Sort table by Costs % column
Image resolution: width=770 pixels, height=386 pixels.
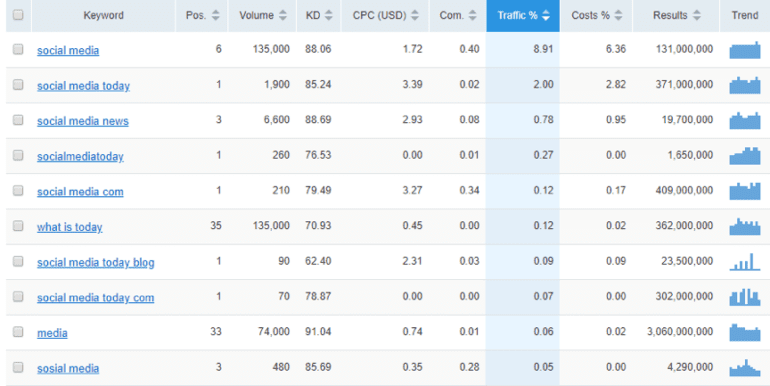coord(596,16)
